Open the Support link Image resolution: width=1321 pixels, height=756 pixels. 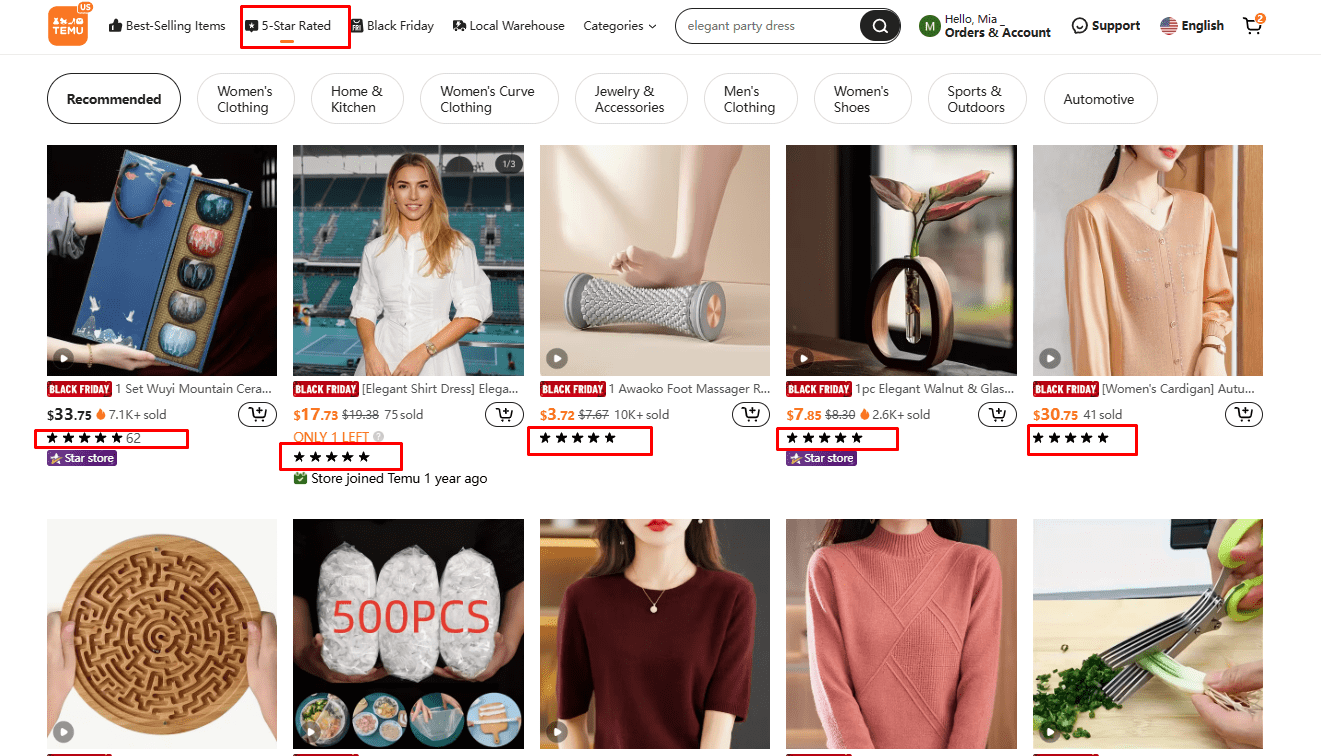point(1105,26)
